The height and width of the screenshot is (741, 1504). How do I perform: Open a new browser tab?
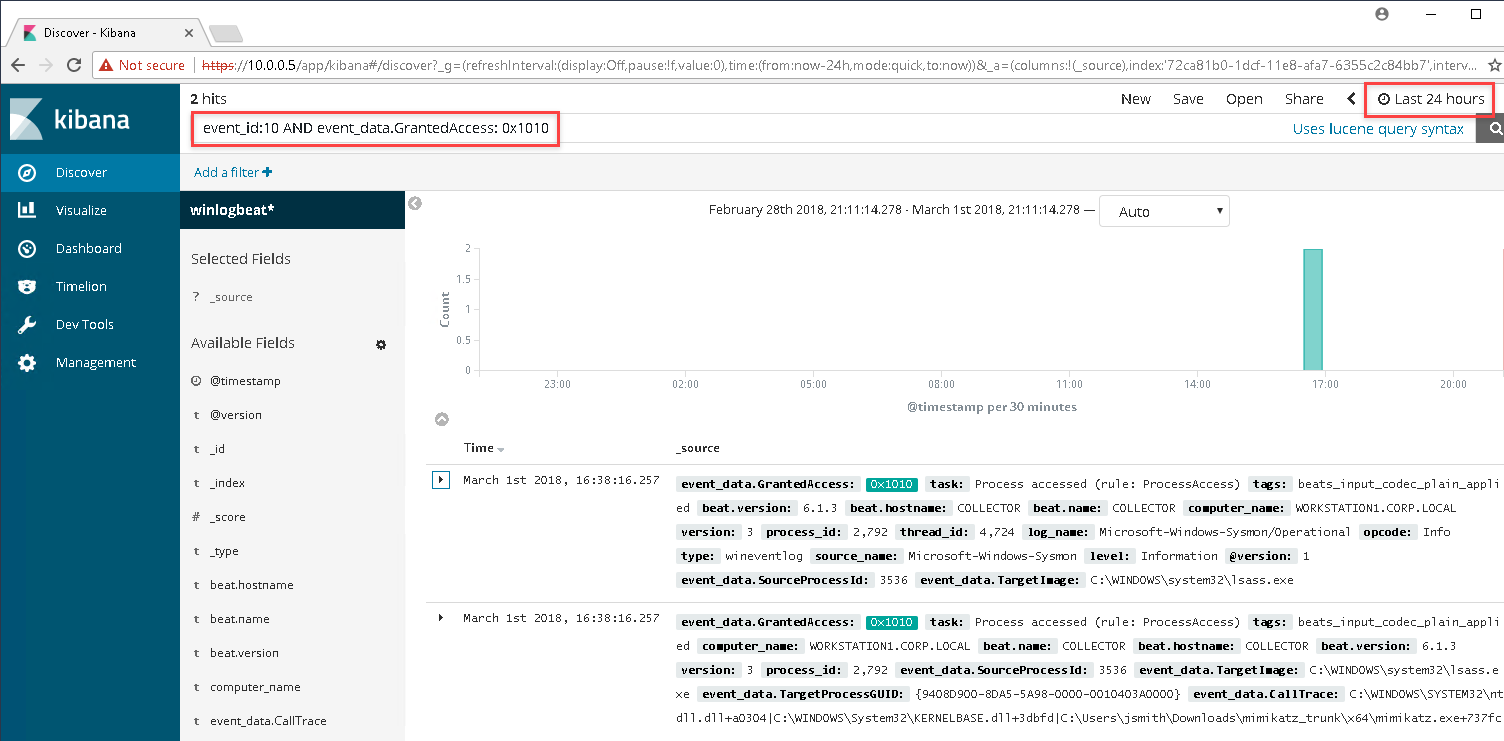pos(226,33)
